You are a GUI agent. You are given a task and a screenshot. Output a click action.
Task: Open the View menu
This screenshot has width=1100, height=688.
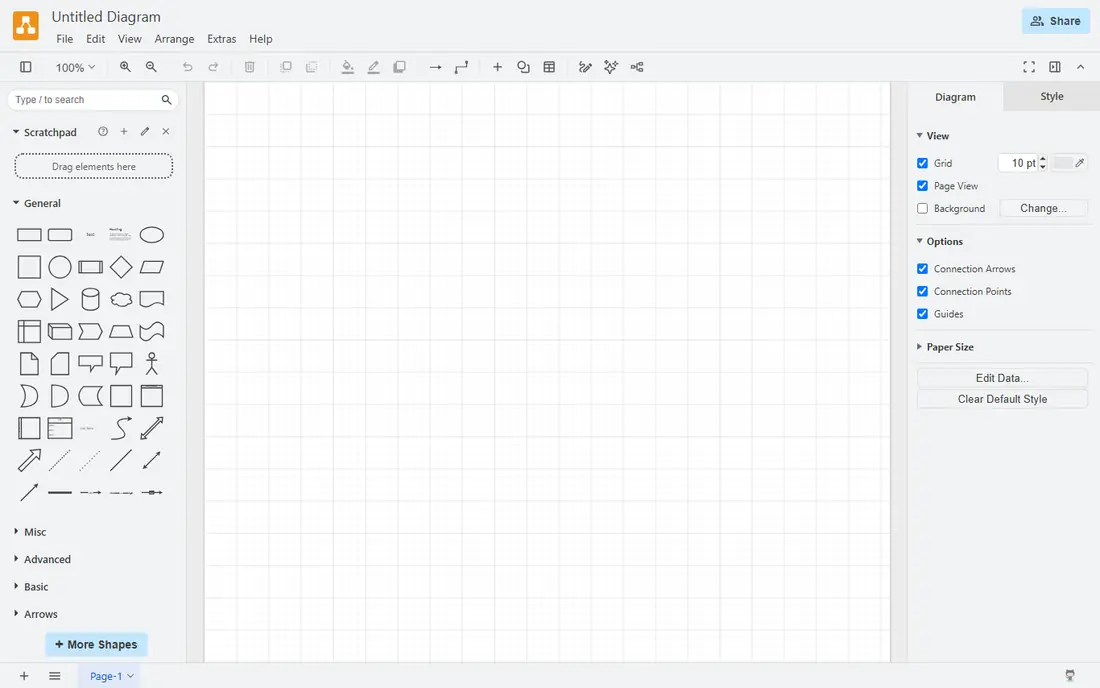[x=129, y=39]
